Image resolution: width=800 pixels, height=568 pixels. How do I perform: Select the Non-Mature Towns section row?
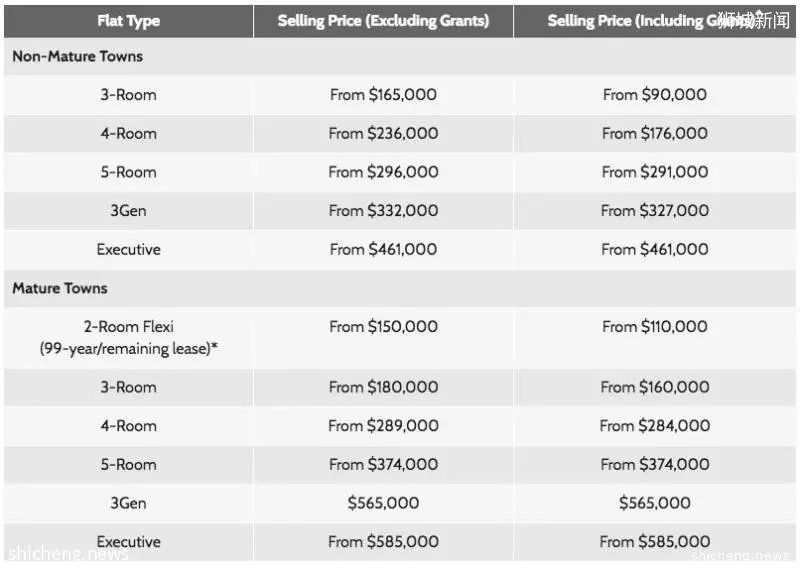tap(400, 56)
